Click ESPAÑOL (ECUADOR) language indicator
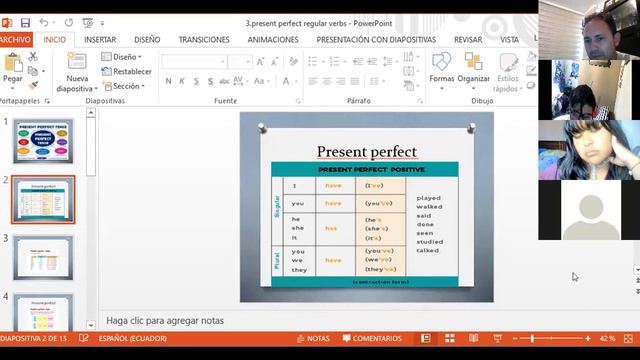Screen dimensions: 640x360 (132, 338)
